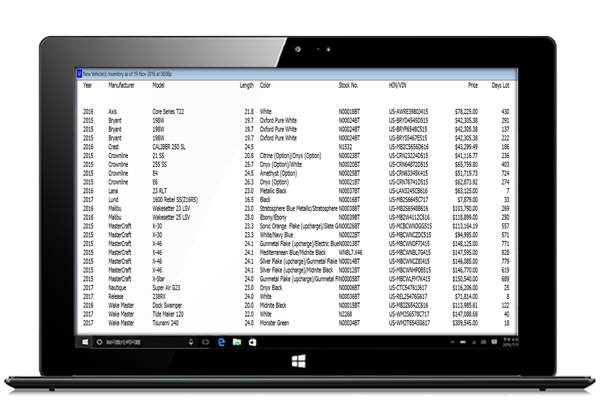The height and width of the screenshot is (407, 600).
Task: Select the Tsunami 240 model
Action: tap(166, 323)
